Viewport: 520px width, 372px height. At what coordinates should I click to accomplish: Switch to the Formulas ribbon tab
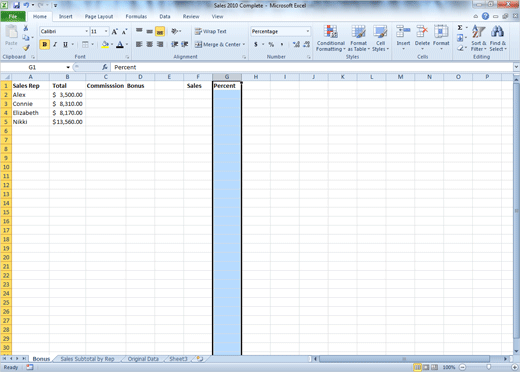pyautogui.click(x=136, y=16)
